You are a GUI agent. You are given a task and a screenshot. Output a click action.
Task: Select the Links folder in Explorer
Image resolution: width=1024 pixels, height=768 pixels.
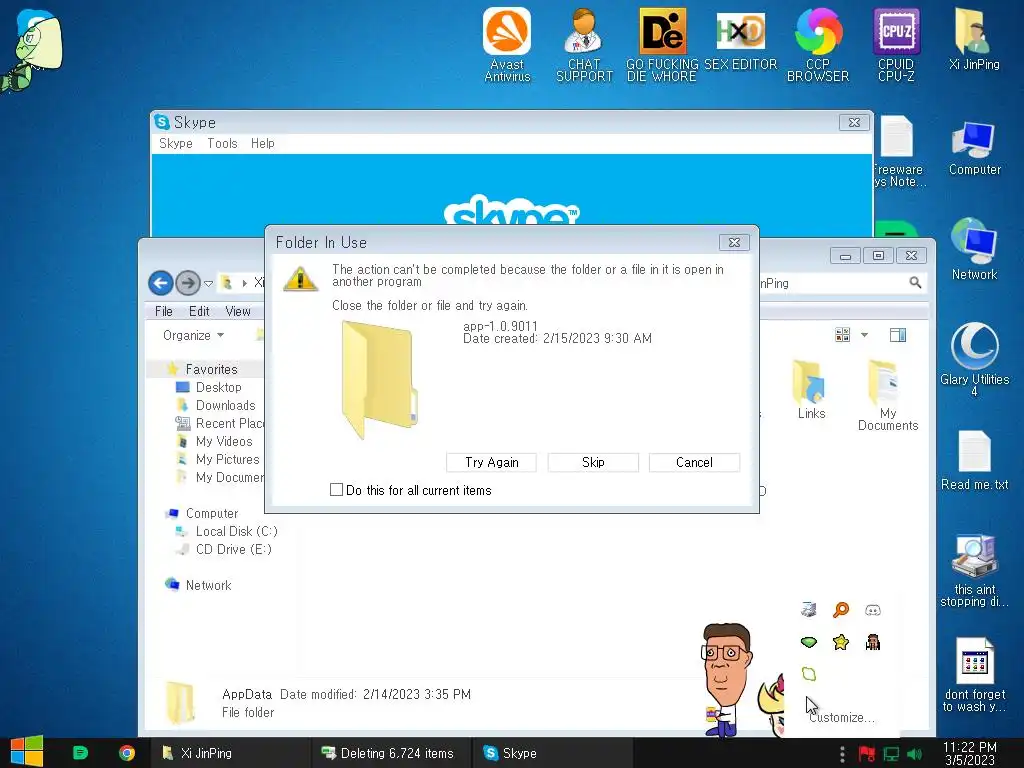(811, 389)
